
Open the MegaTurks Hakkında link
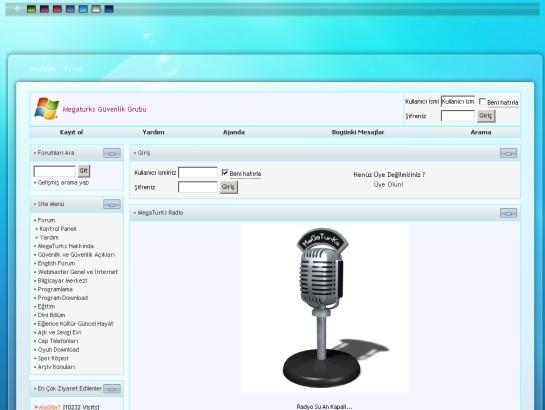pyautogui.click(x=66, y=246)
